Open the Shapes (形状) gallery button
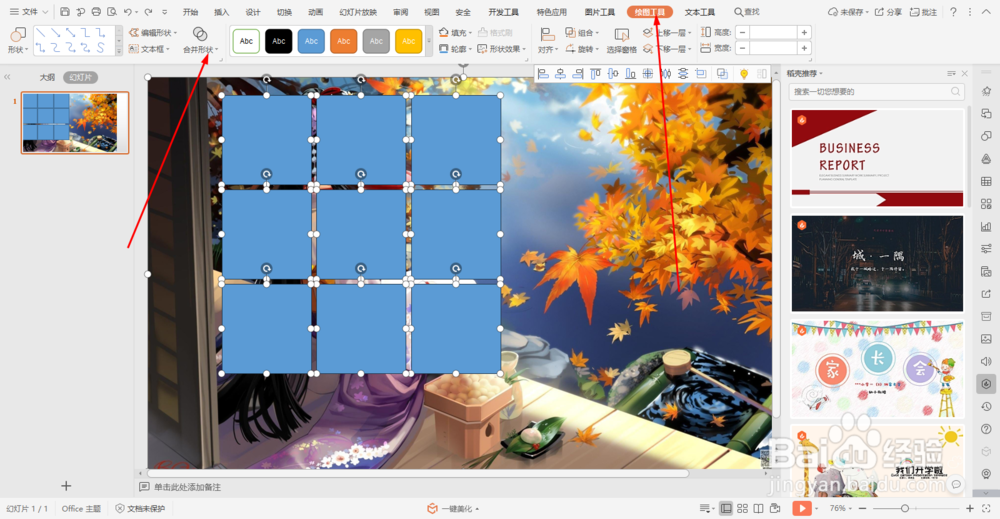The image size is (1000, 519). [18, 40]
